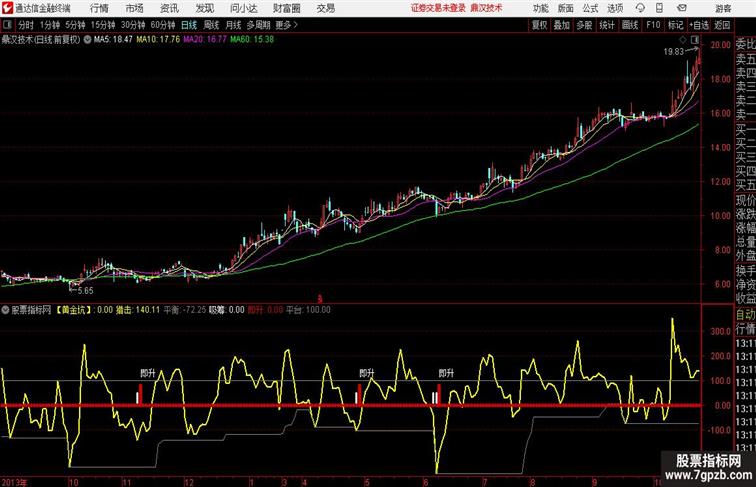Open F10 company info
This screenshot has width=756, height=487.
click(x=653, y=25)
